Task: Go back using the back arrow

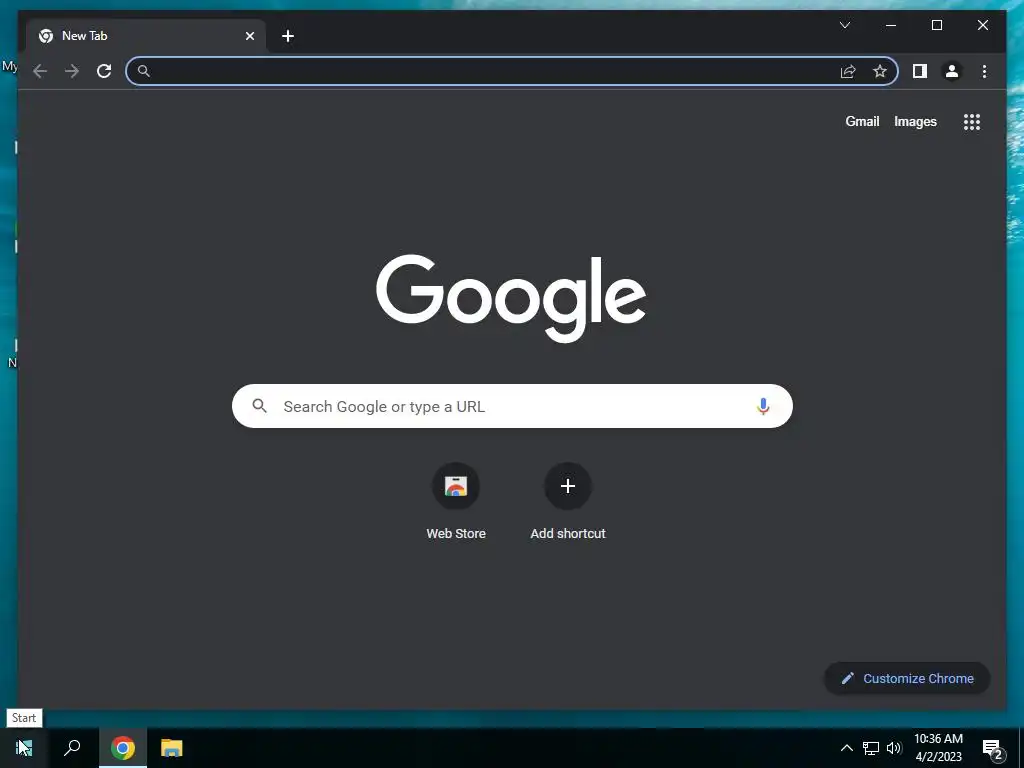Action: pyautogui.click(x=40, y=71)
